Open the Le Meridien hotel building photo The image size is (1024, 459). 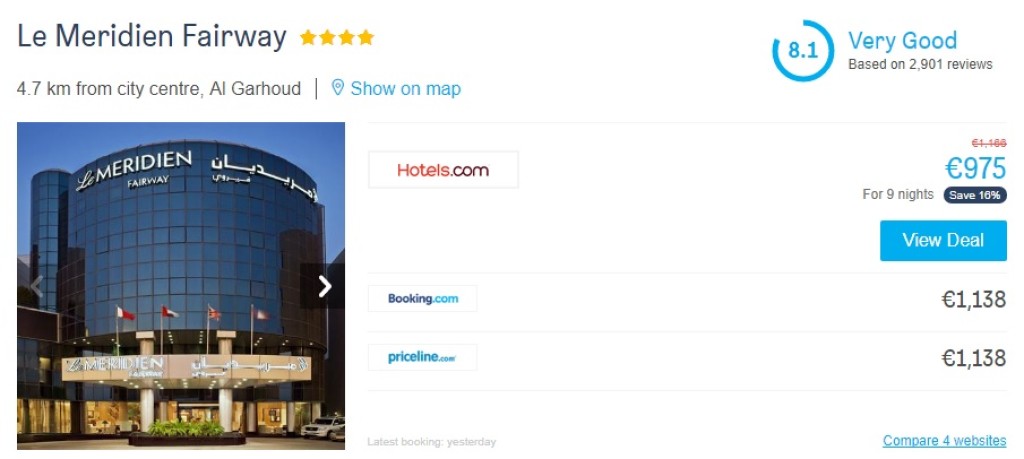click(181, 286)
